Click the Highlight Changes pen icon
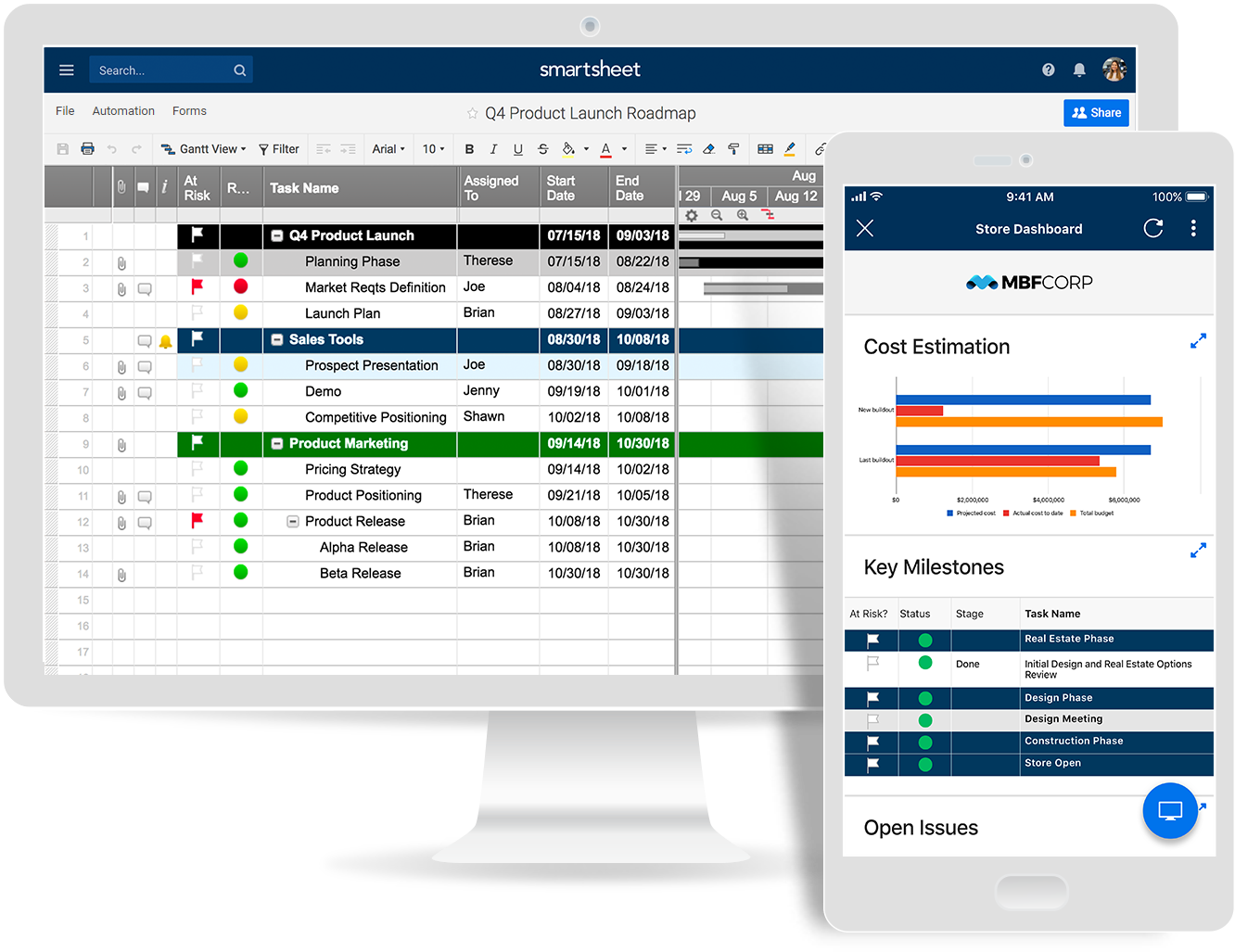 [x=790, y=149]
